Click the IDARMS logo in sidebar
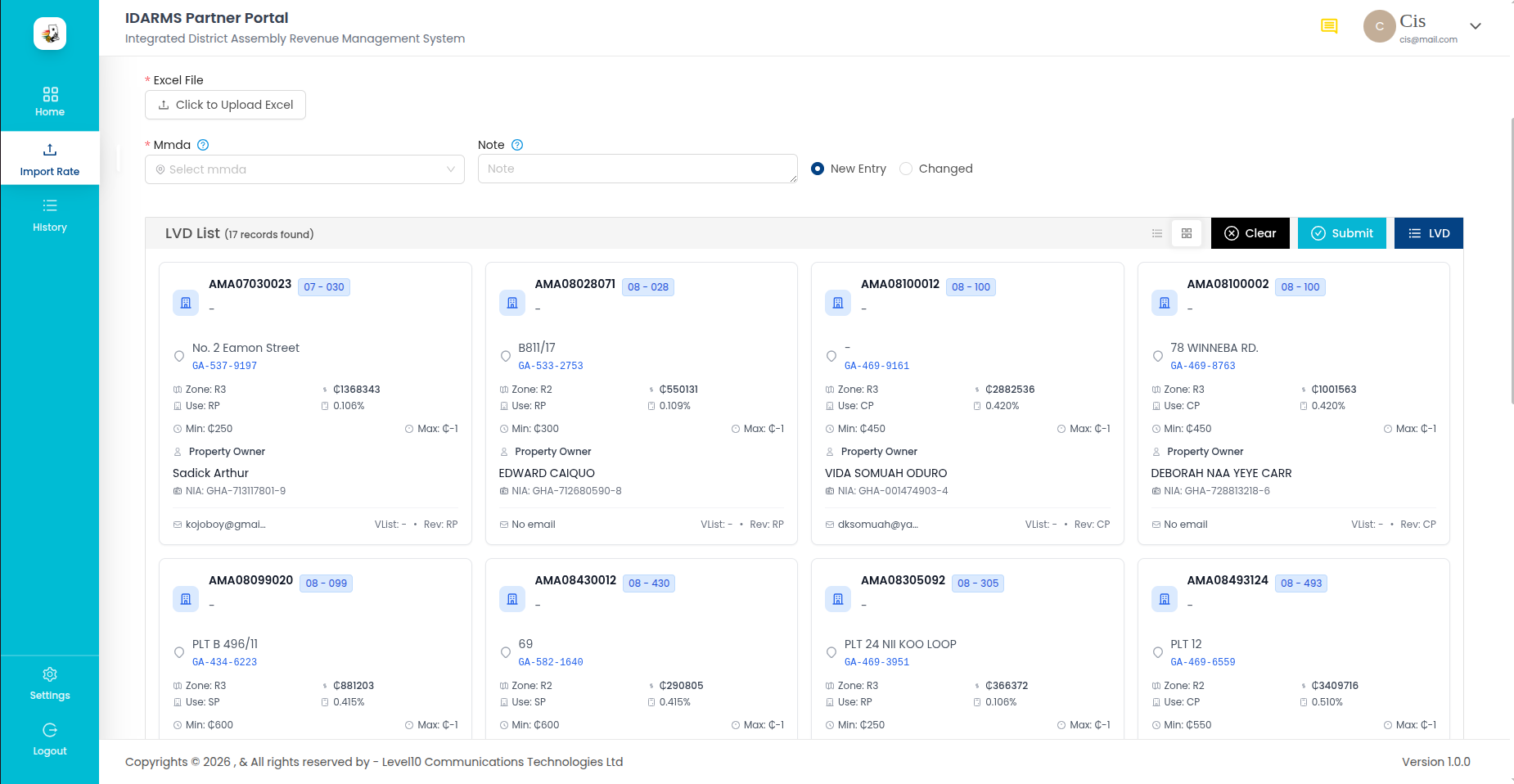 pos(50,34)
